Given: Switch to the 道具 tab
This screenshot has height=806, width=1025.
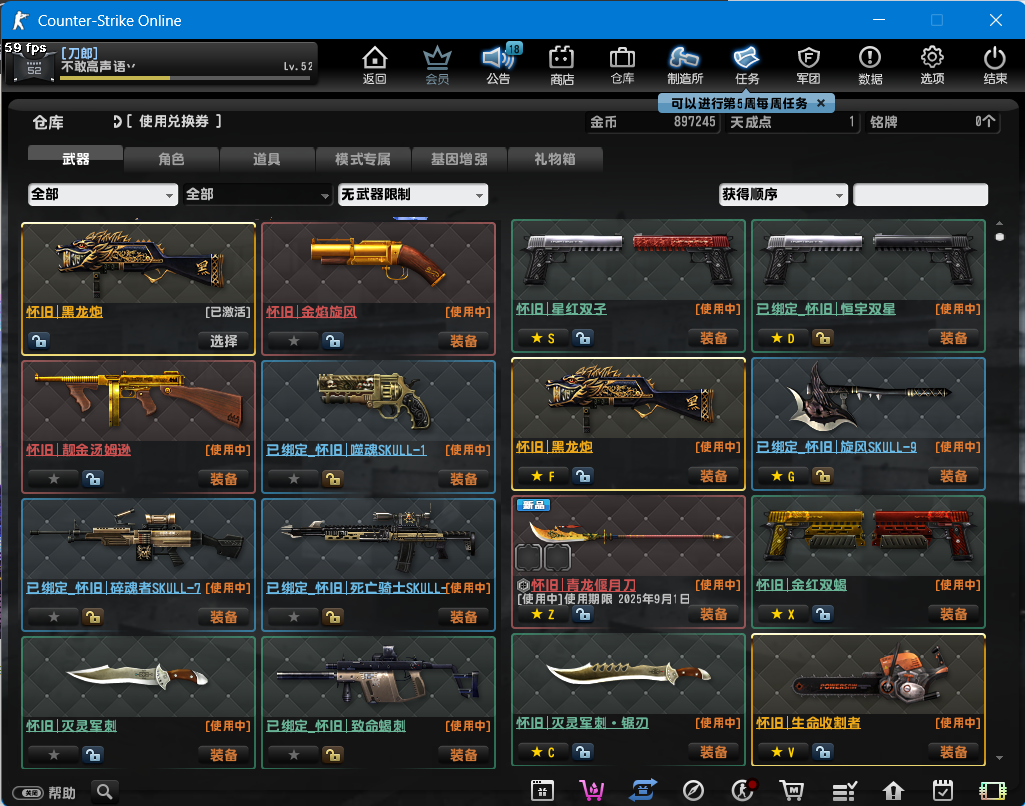Looking at the screenshot, I should (267, 158).
